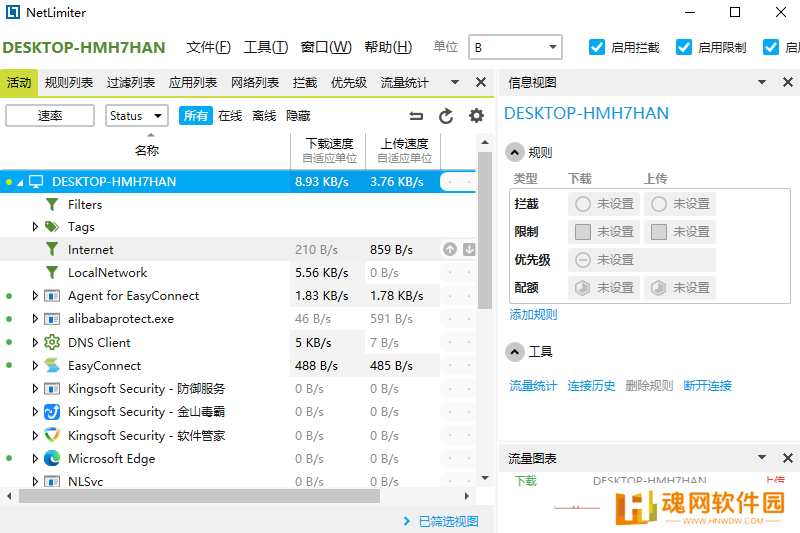Click the refresh icon in Activity toolbar
The width and height of the screenshot is (800, 533).
pos(446,116)
